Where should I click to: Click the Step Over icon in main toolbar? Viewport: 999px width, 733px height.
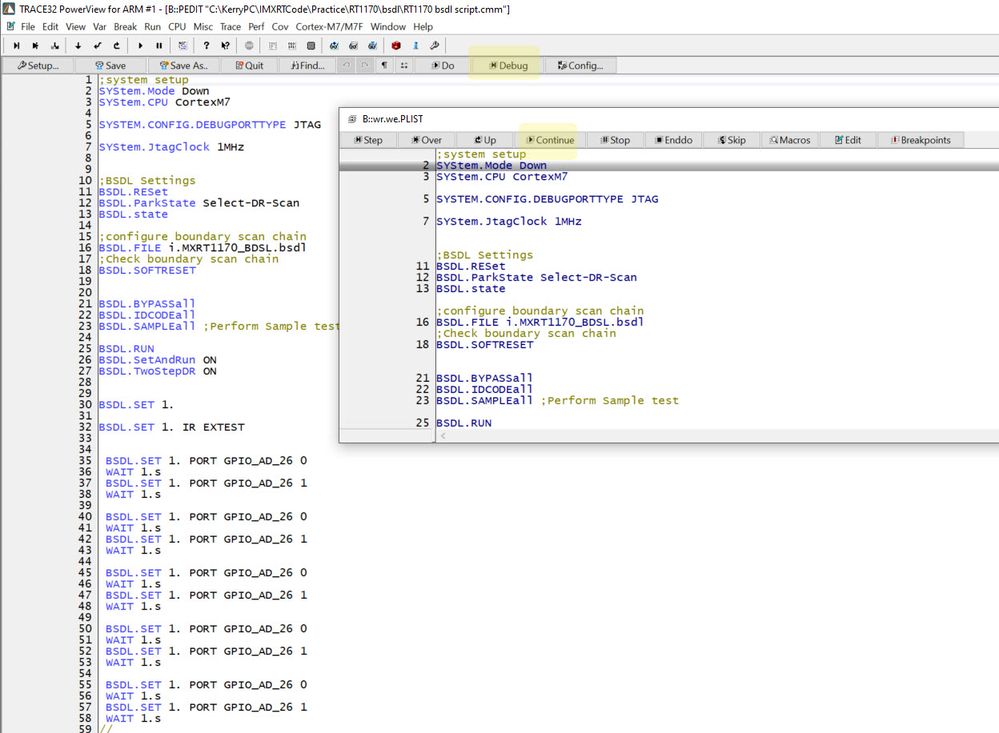pos(36,46)
